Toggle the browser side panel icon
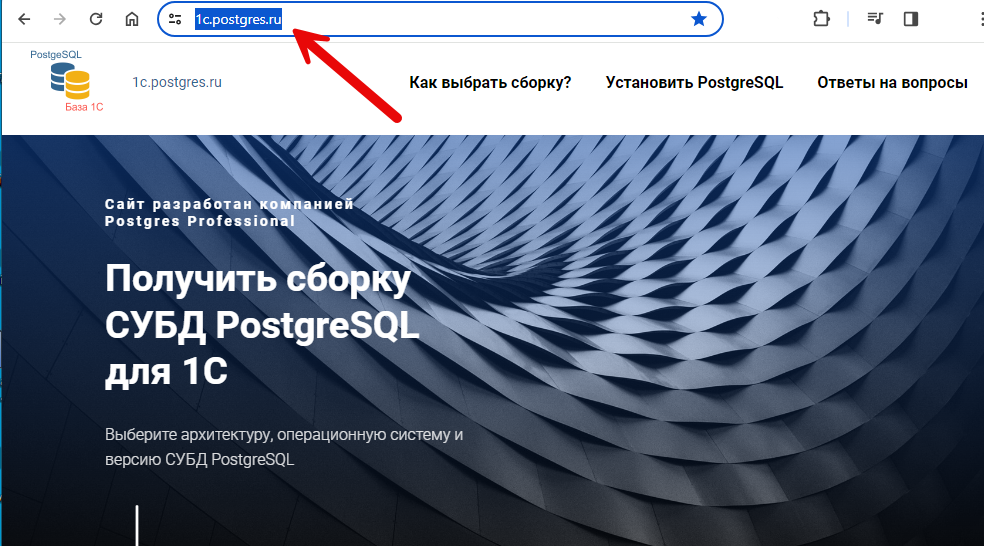 click(x=911, y=19)
